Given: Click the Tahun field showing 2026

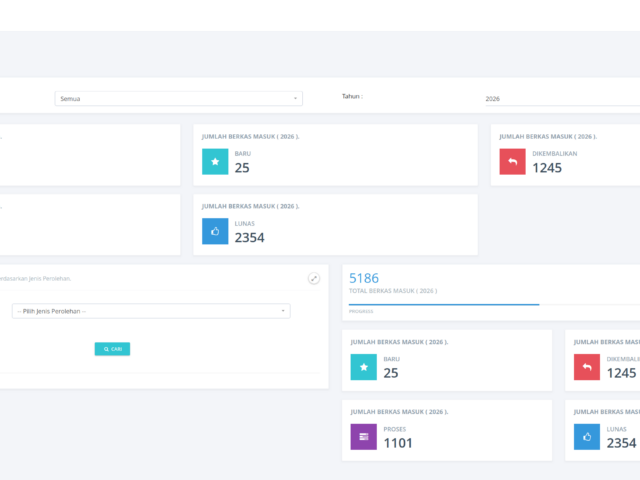Looking at the screenshot, I should coord(562,99).
